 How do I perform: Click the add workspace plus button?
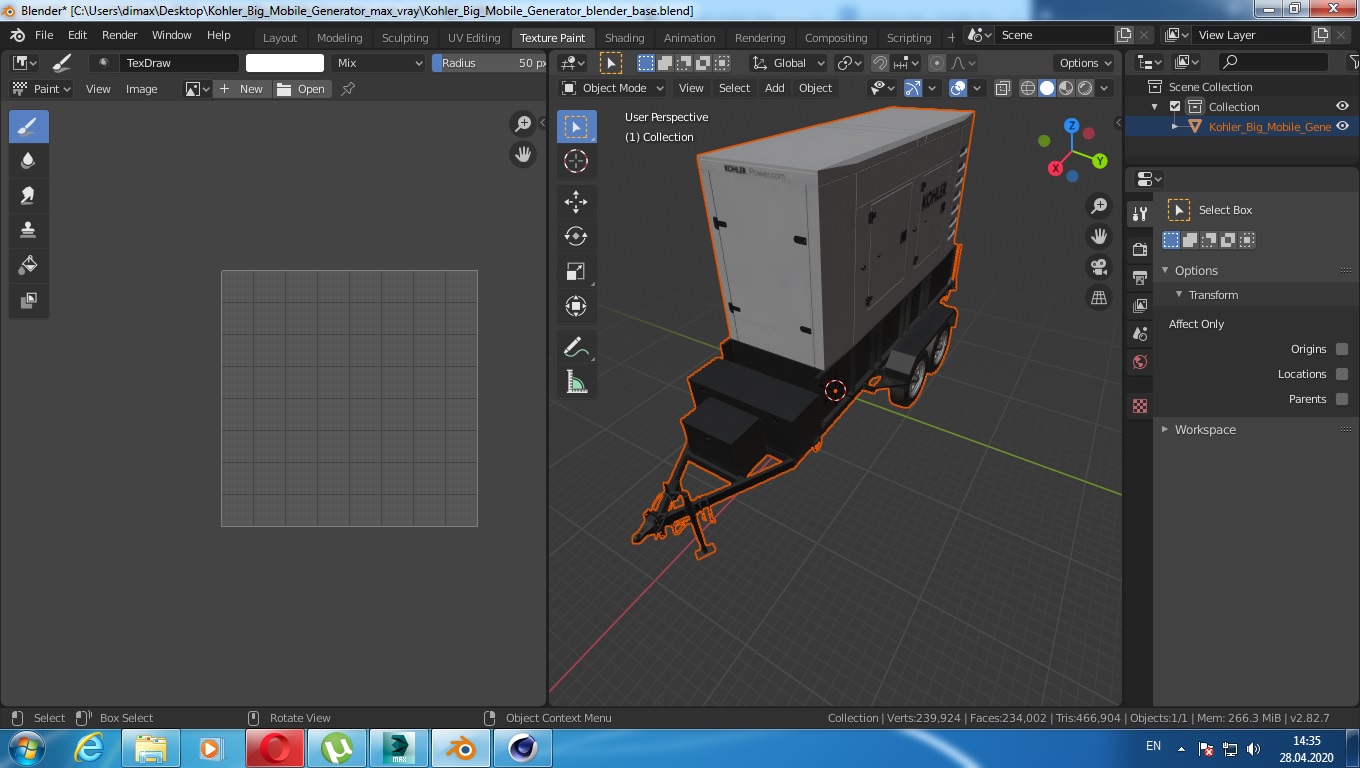951,38
